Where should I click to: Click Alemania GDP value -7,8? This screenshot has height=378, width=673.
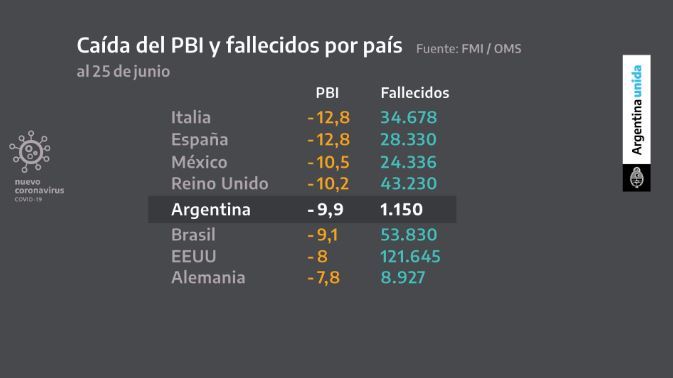324,278
